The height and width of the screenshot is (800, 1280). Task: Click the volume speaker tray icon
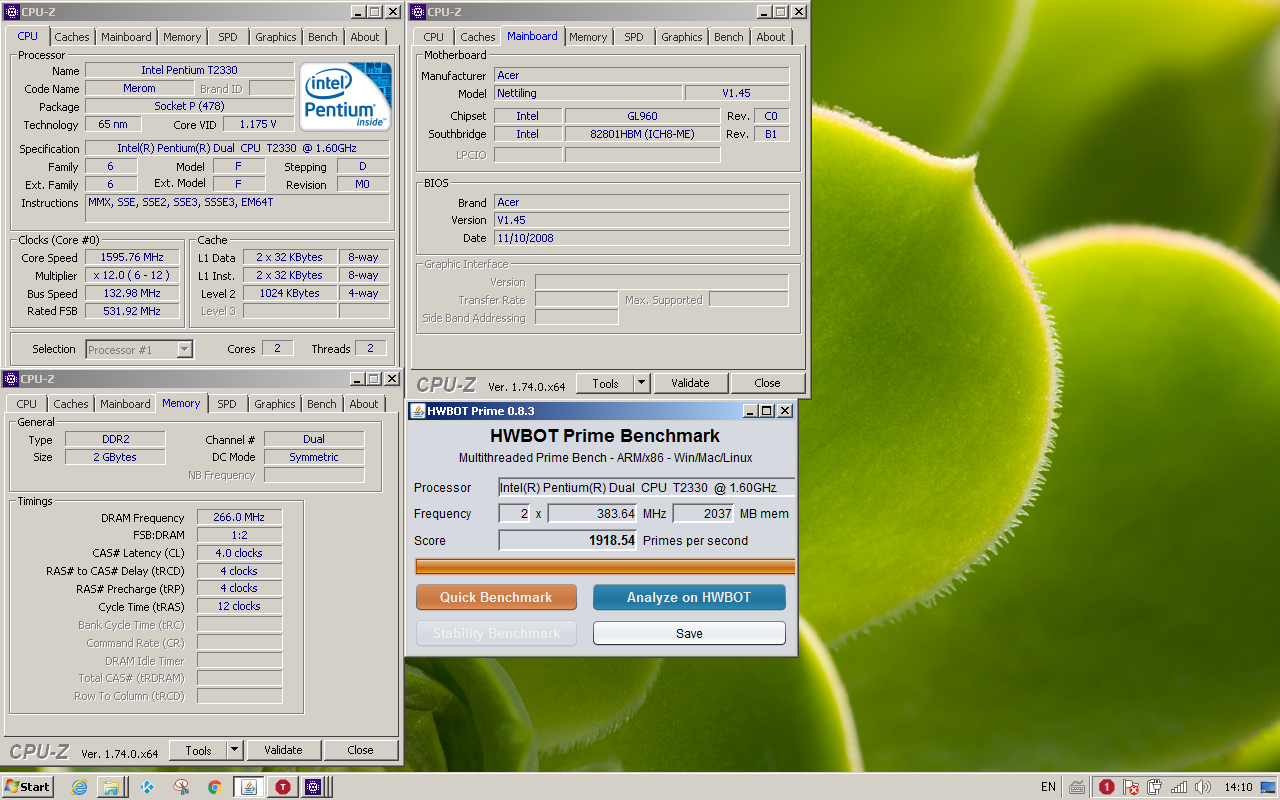click(x=1203, y=787)
